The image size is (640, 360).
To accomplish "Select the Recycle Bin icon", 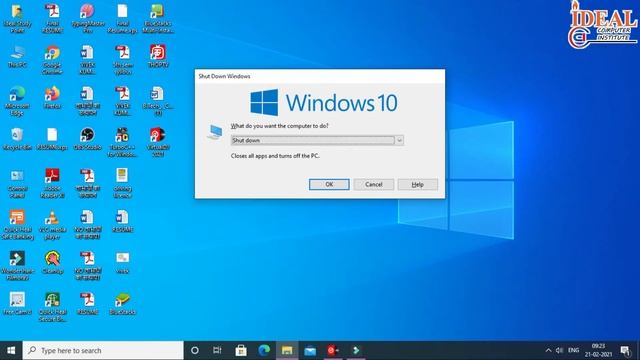I will 17,139.
